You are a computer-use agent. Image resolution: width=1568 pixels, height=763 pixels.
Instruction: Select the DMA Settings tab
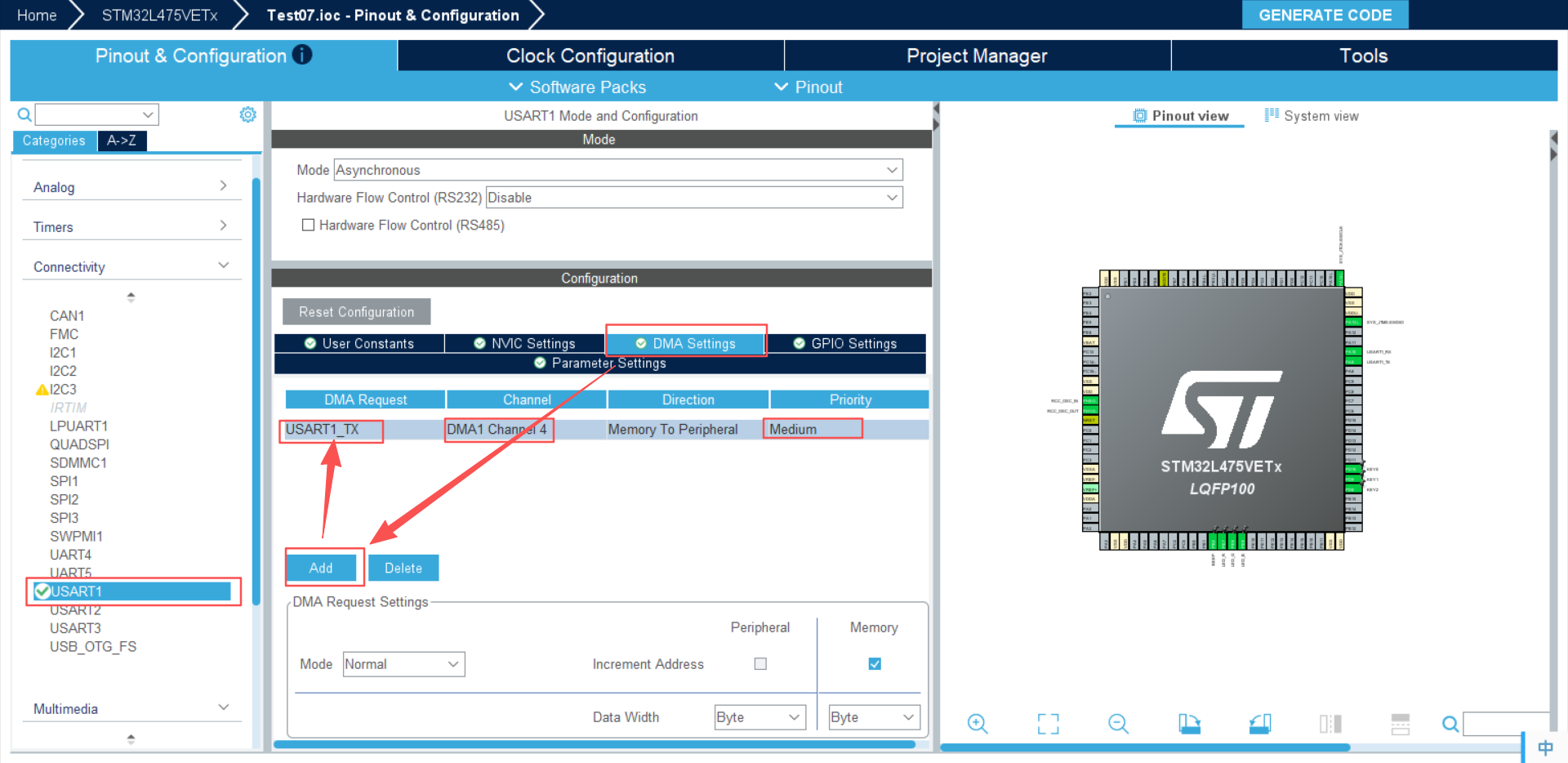tap(686, 343)
